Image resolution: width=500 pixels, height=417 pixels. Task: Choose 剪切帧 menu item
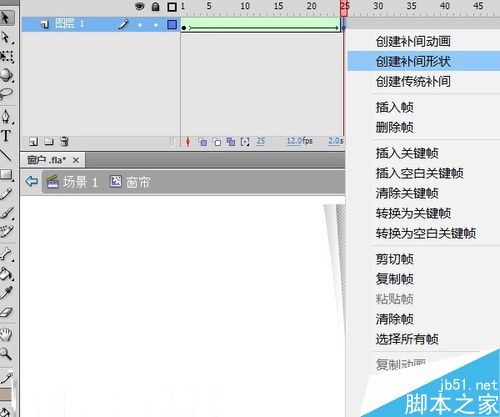(395, 259)
